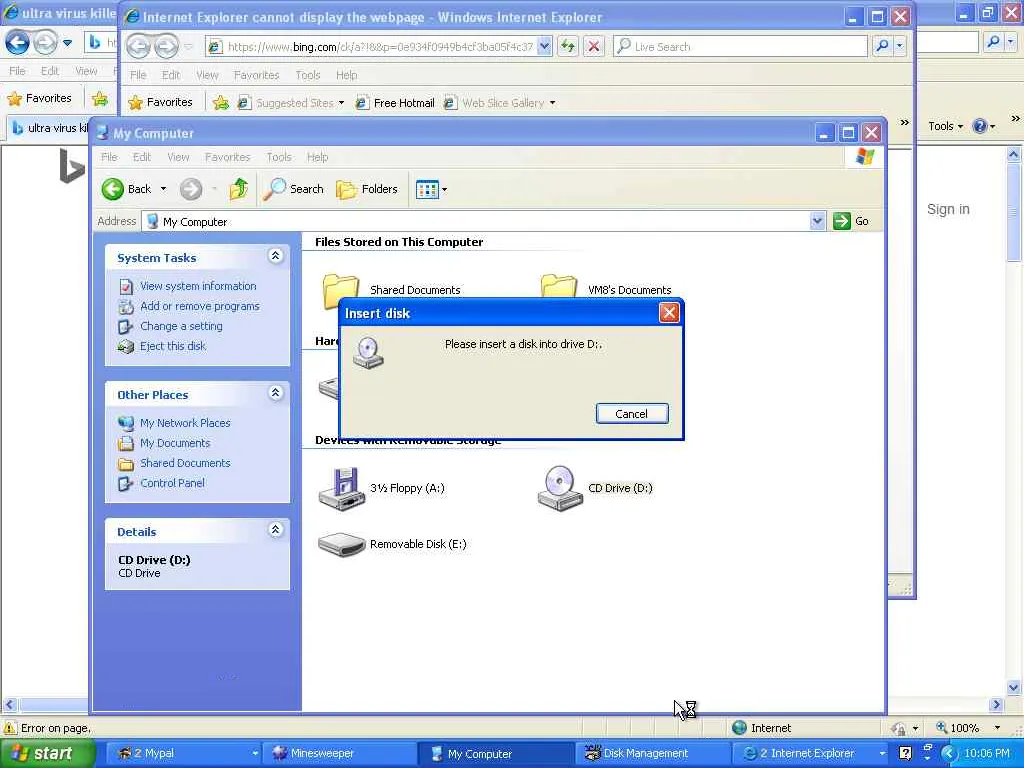Click the Back button in My Computer
The height and width of the screenshot is (768, 1024).
127,189
